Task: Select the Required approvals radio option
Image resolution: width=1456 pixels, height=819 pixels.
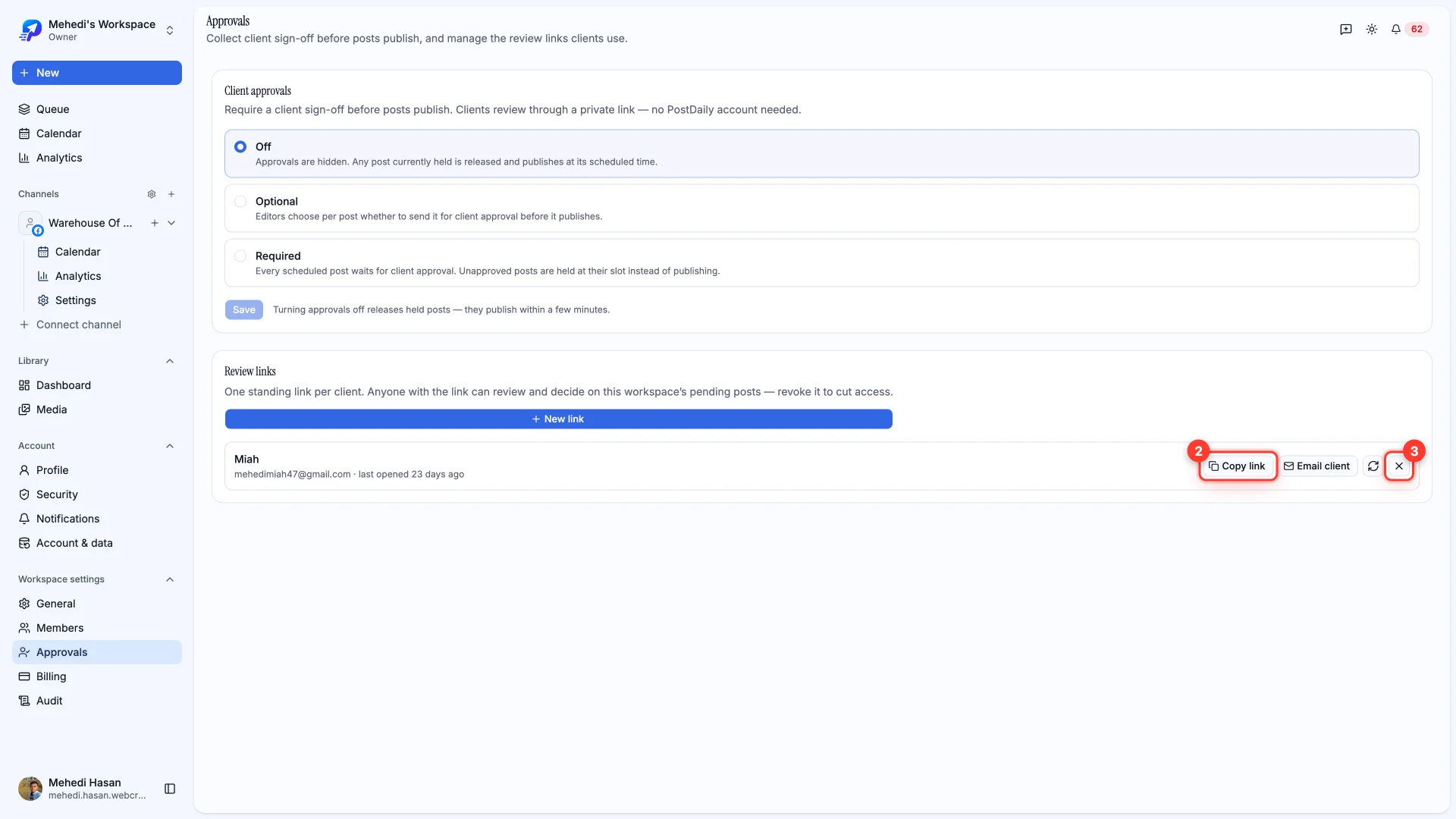Action: click(240, 256)
